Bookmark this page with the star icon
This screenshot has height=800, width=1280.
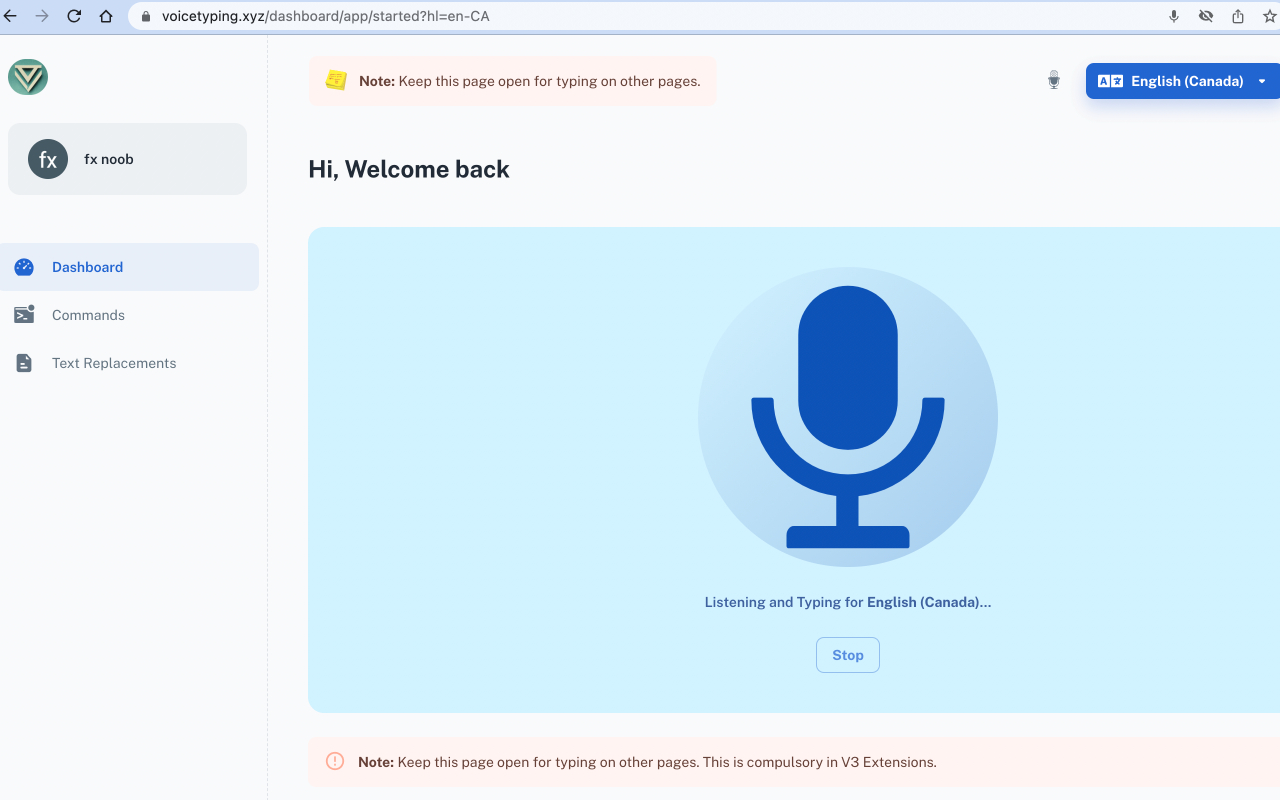[x=1268, y=16]
